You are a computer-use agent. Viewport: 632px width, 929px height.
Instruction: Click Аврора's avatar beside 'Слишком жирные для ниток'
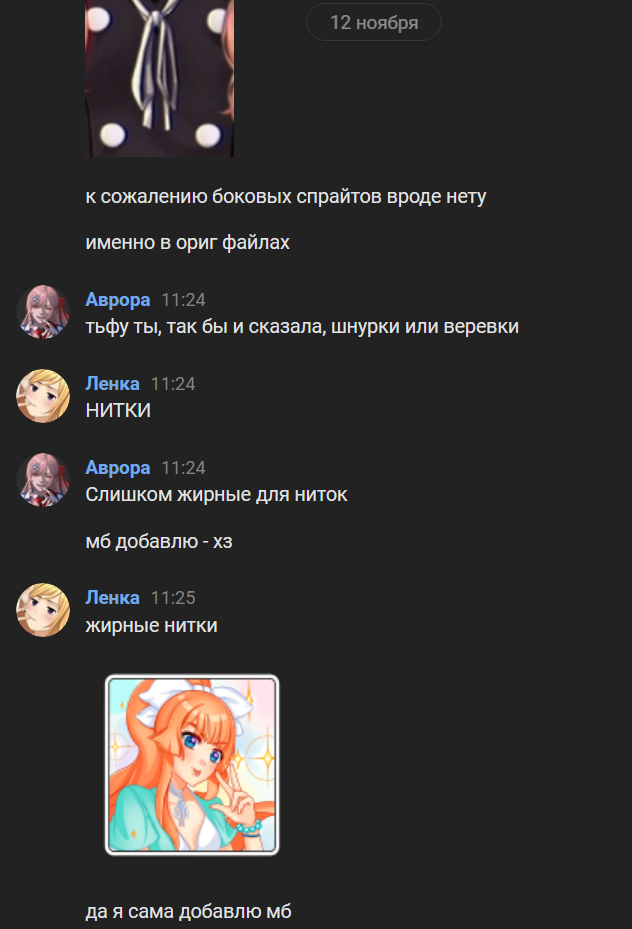43,480
